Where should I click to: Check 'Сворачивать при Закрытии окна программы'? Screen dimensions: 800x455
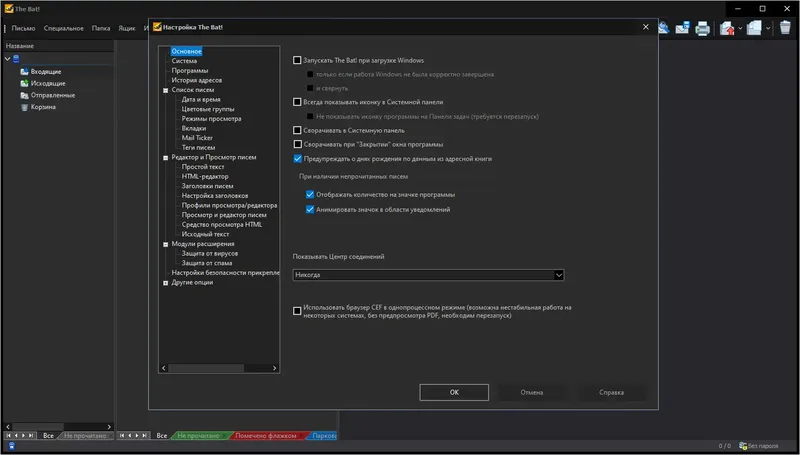tap(297, 144)
